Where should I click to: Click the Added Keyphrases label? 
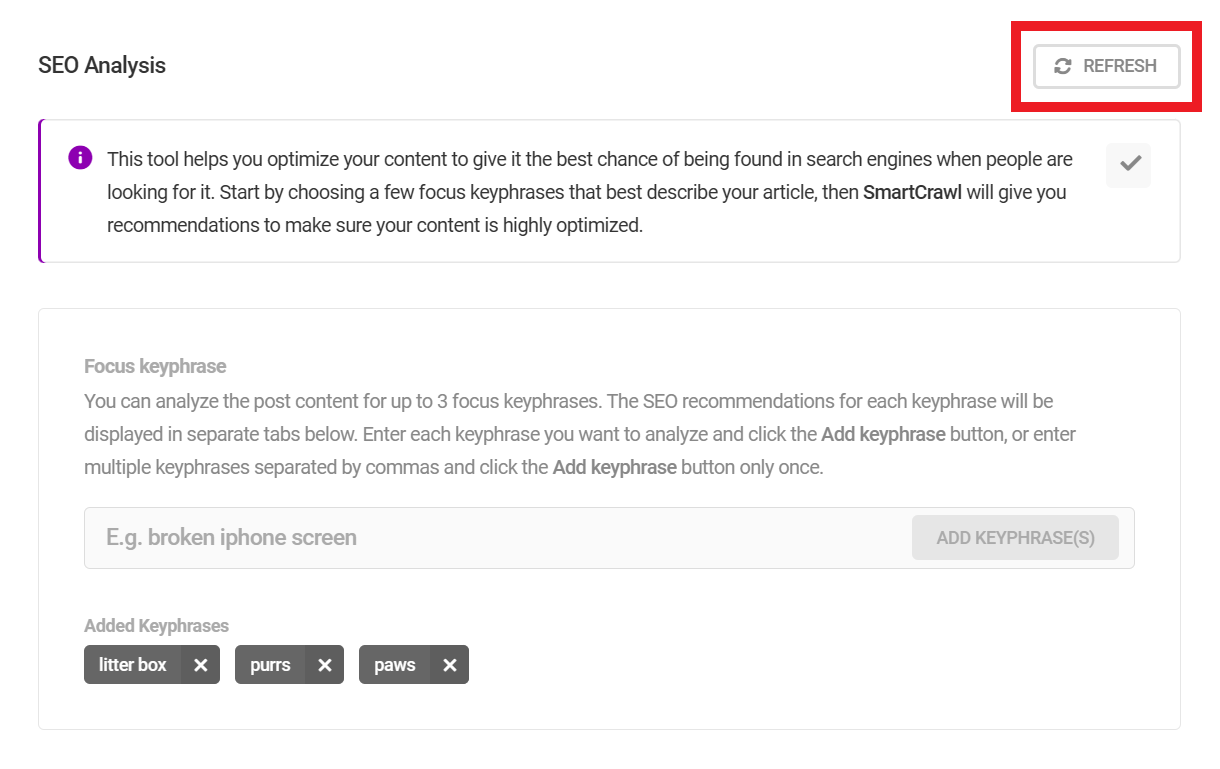click(156, 626)
